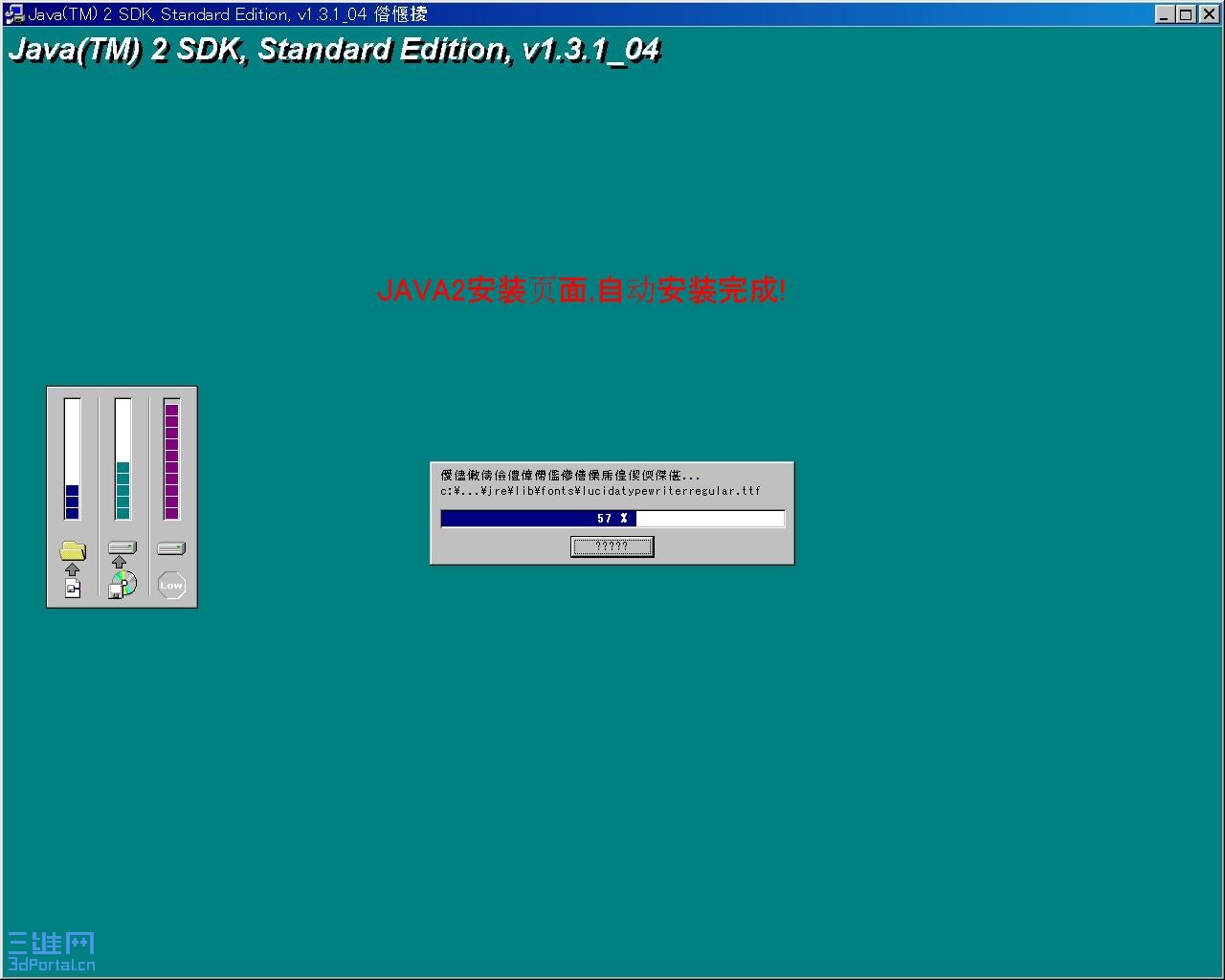Click the document icon below the folder
This screenshot has width=1225, height=980.
pos(73,589)
